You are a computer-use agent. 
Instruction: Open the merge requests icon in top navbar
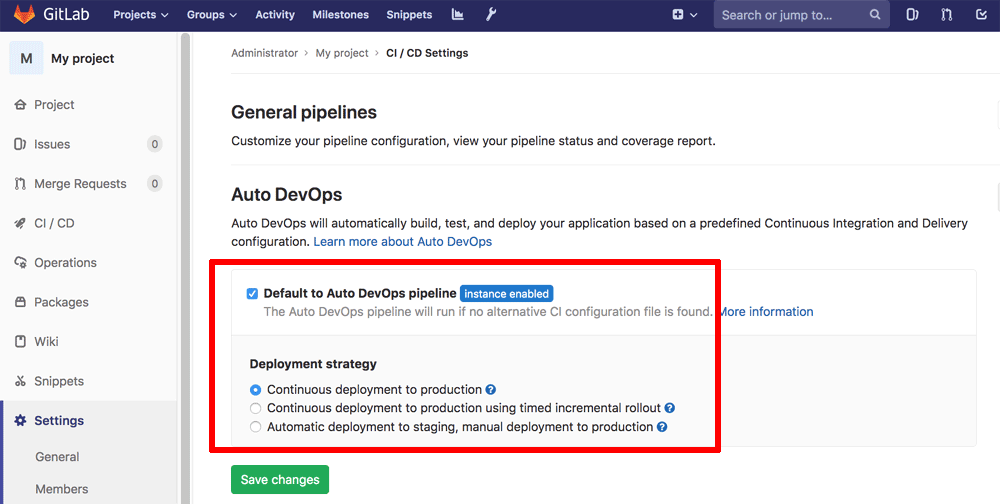click(947, 15)
